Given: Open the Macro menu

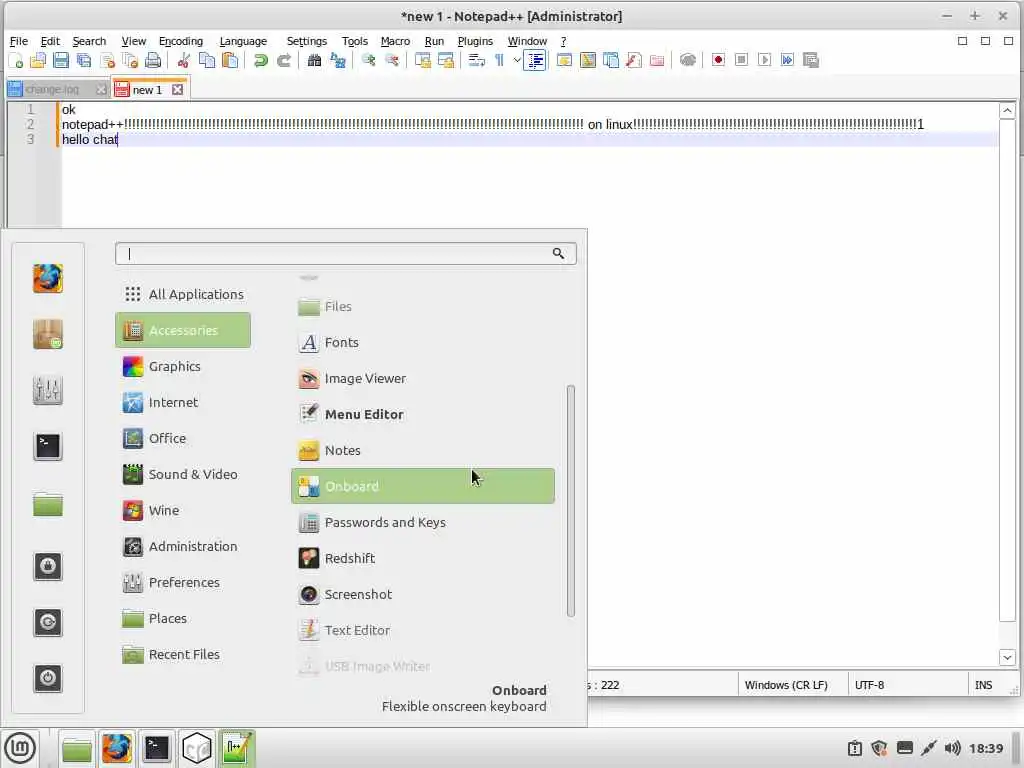Looking at the screenshot, I should 395,41.
